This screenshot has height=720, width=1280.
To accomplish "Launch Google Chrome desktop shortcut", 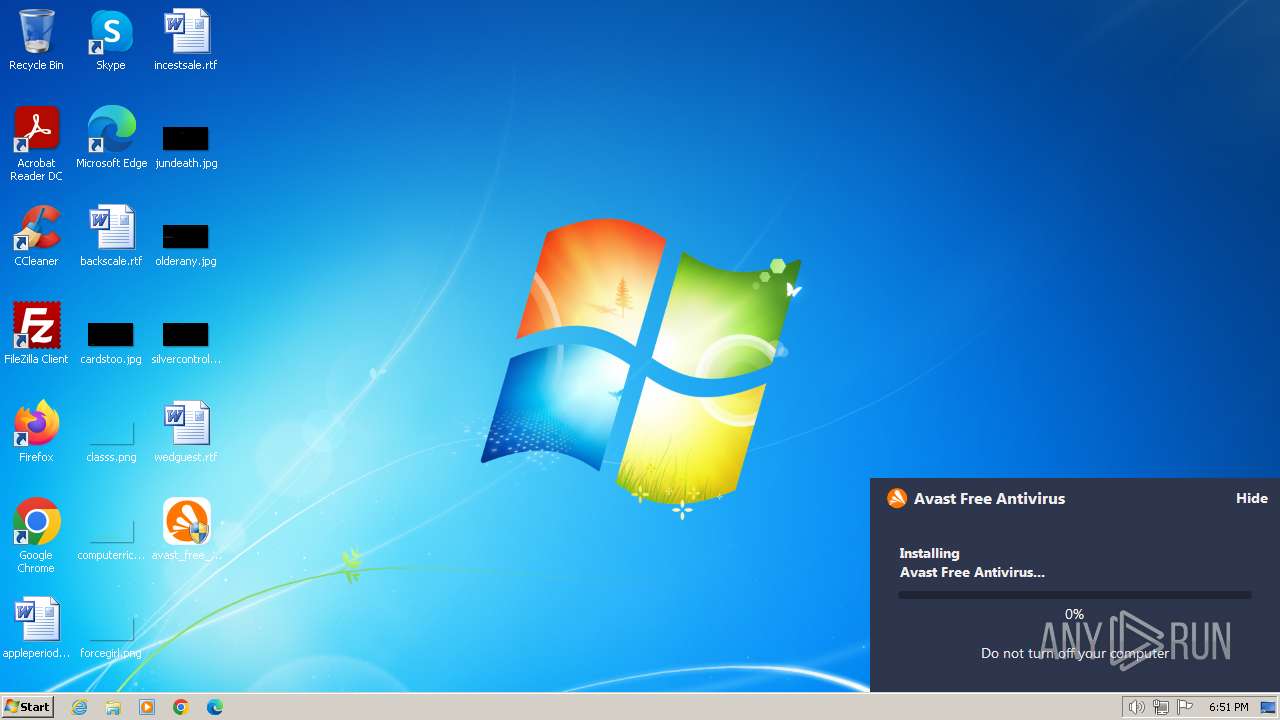I will pos(36,536).
